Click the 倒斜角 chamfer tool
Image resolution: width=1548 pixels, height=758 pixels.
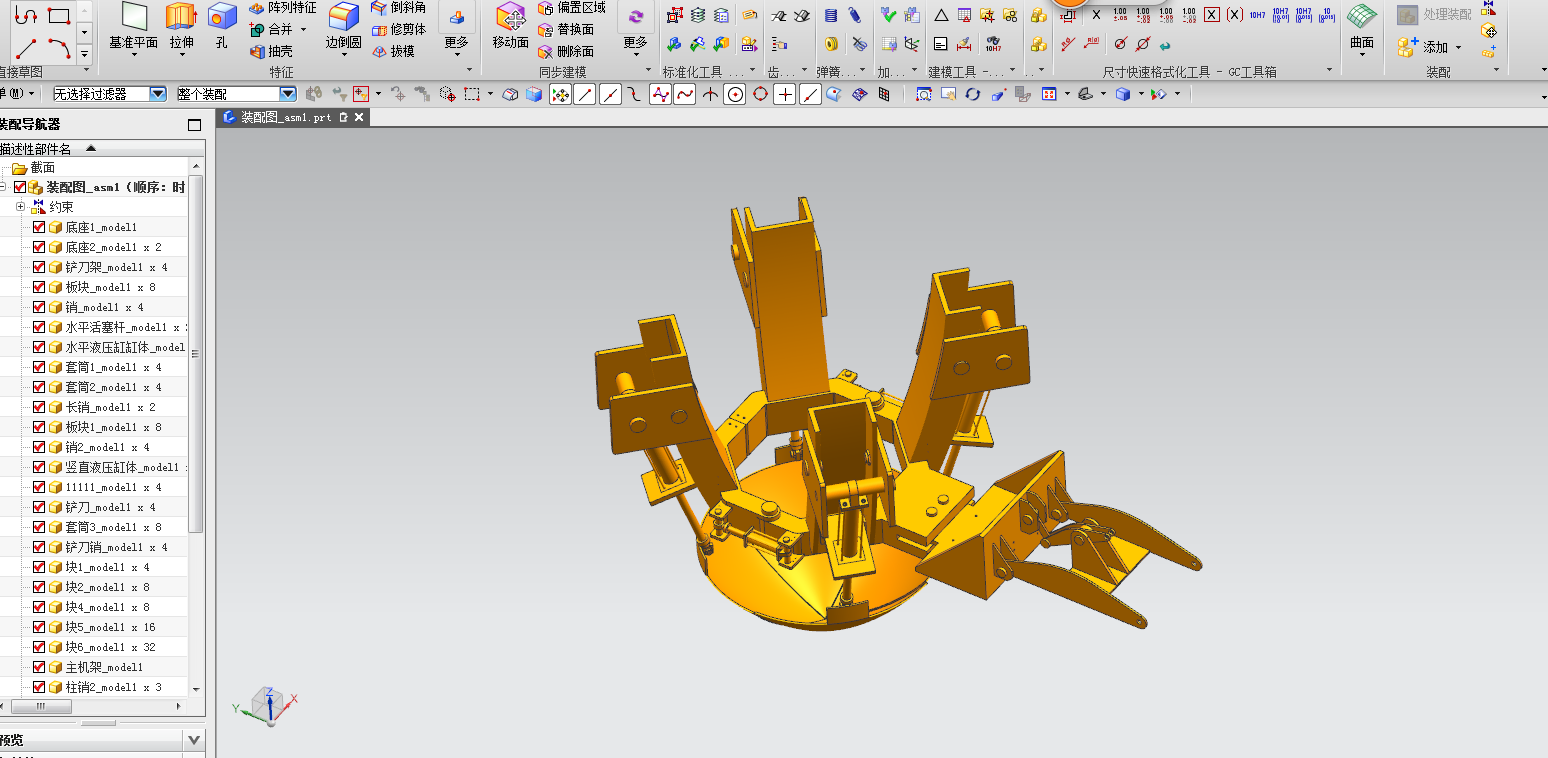click(398, 8)
